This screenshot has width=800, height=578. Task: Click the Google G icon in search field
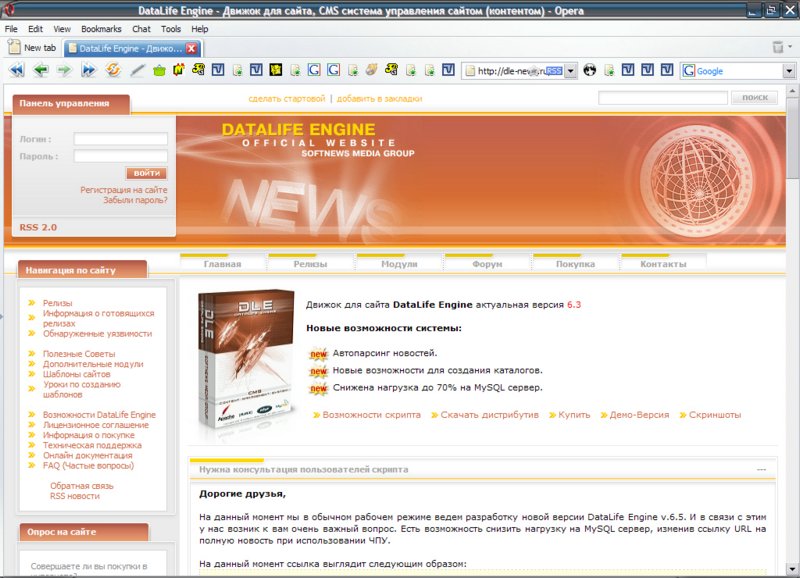(x=689, y=70)
